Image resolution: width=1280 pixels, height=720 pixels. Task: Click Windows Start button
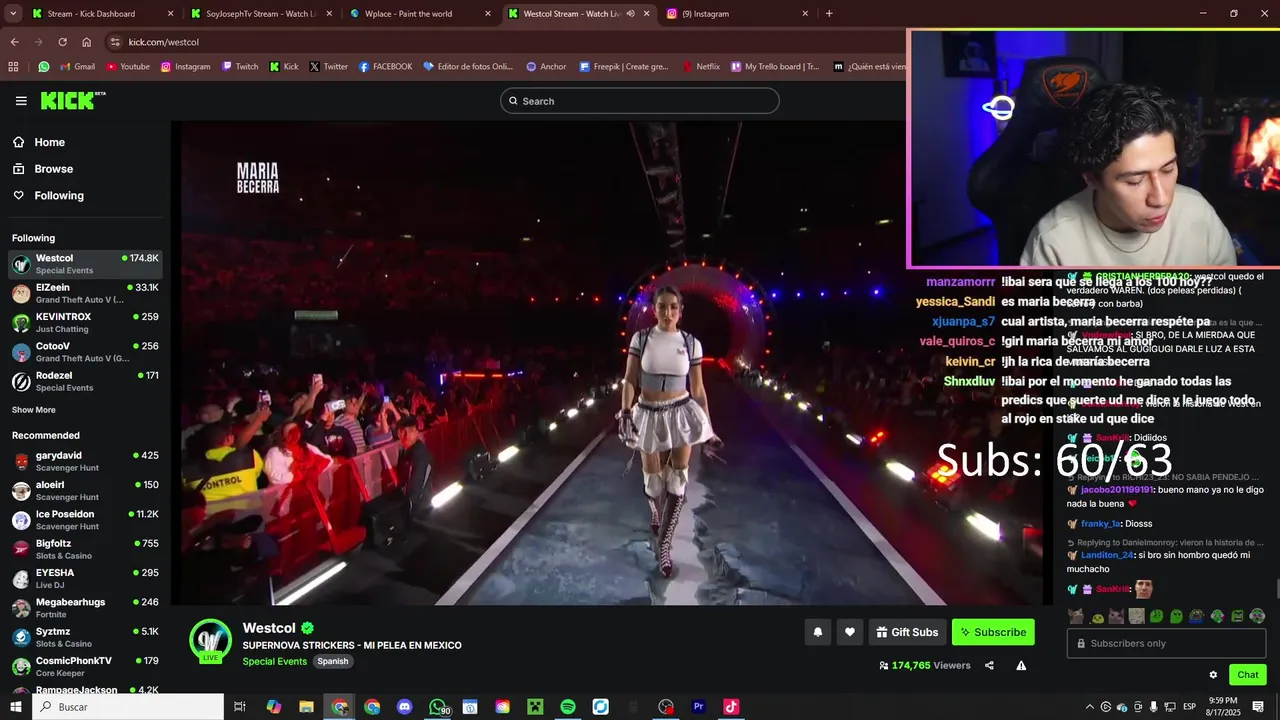pos(16,707)
